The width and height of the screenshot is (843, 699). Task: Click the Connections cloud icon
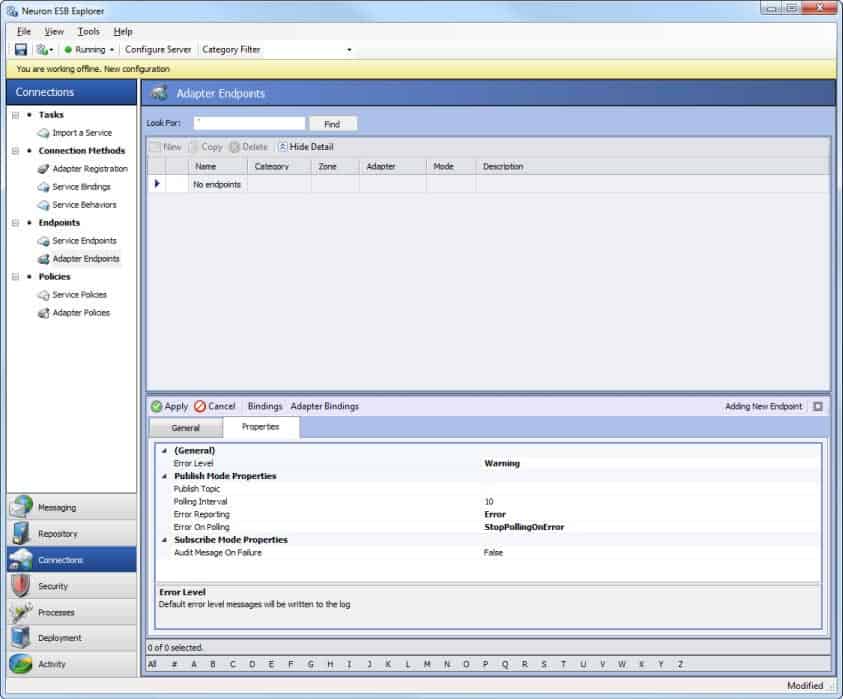22,560
